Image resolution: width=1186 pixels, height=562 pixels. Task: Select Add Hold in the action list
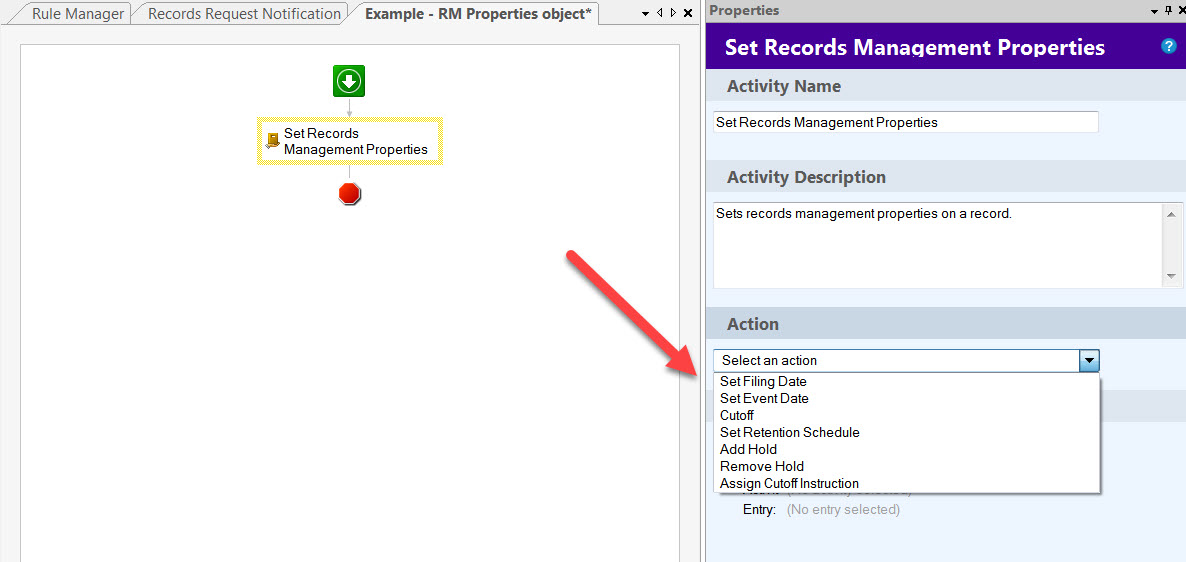pos(748,449)
